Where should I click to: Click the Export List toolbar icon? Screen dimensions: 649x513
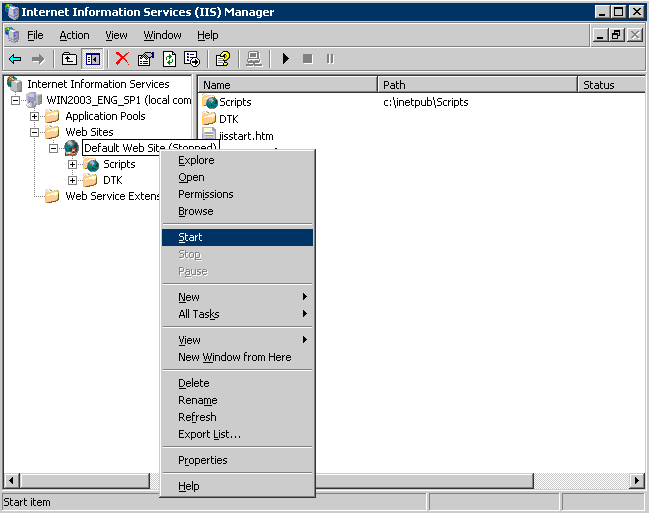192,59
